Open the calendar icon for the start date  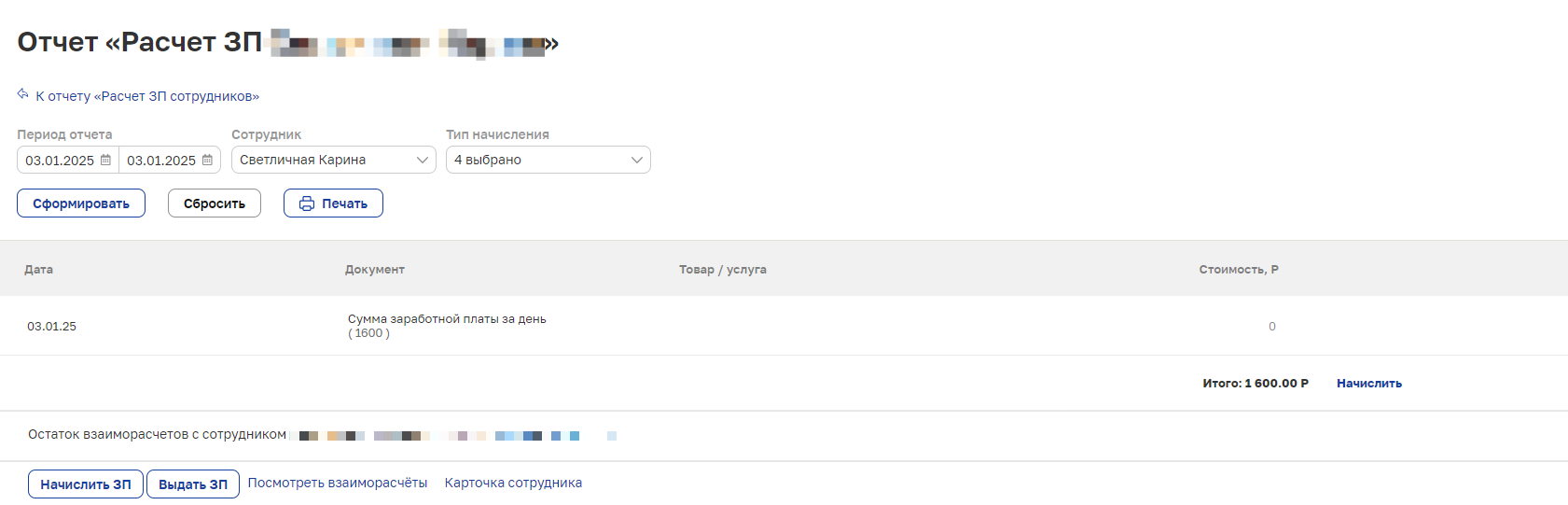(105, 160)
